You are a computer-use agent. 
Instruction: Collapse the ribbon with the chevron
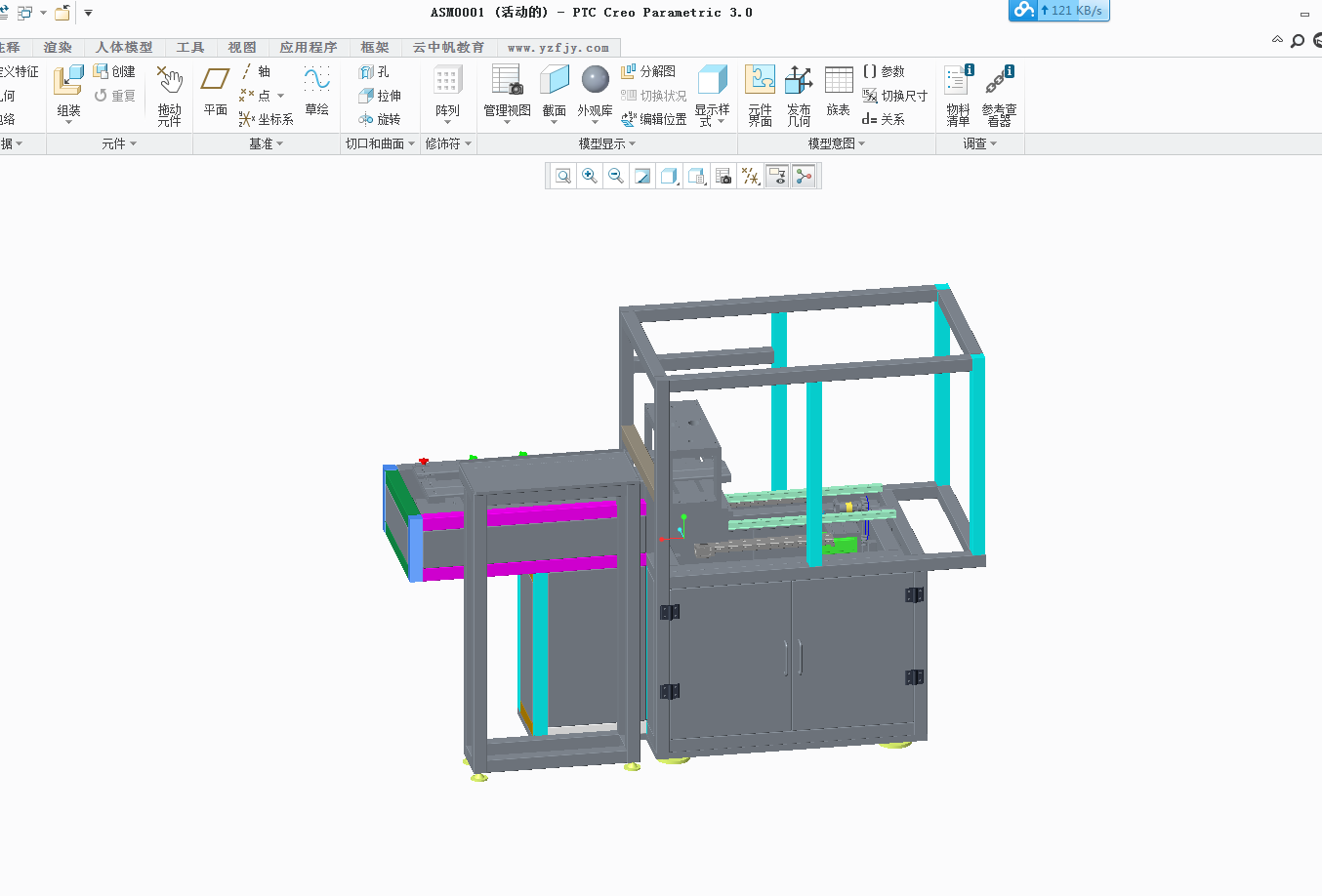click(x=1277, y=40)
